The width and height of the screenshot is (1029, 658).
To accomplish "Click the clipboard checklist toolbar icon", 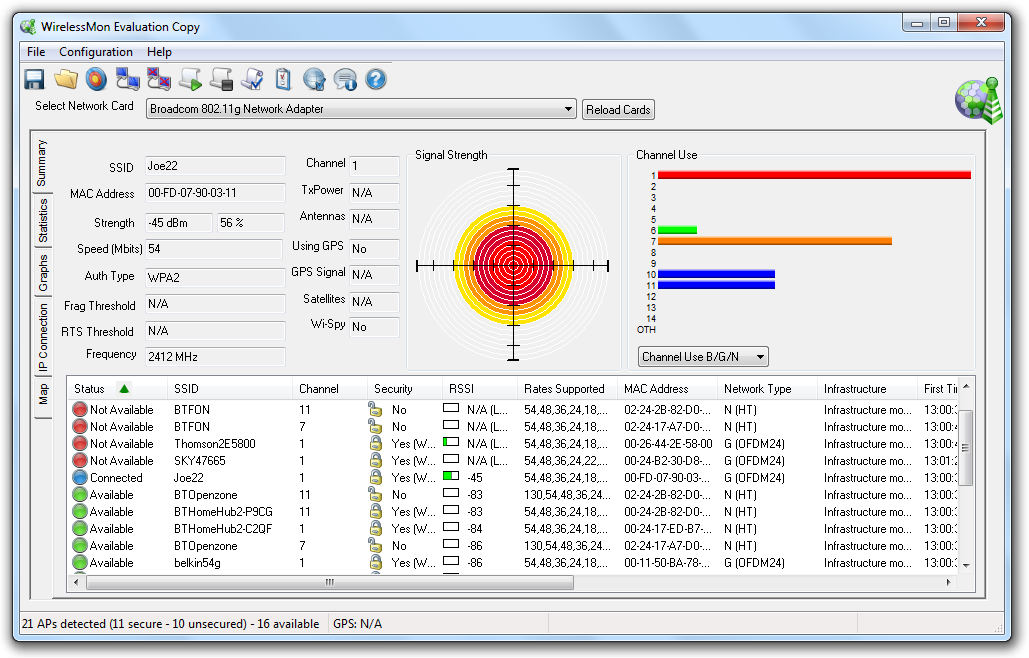I will click(x=283, y=79).
